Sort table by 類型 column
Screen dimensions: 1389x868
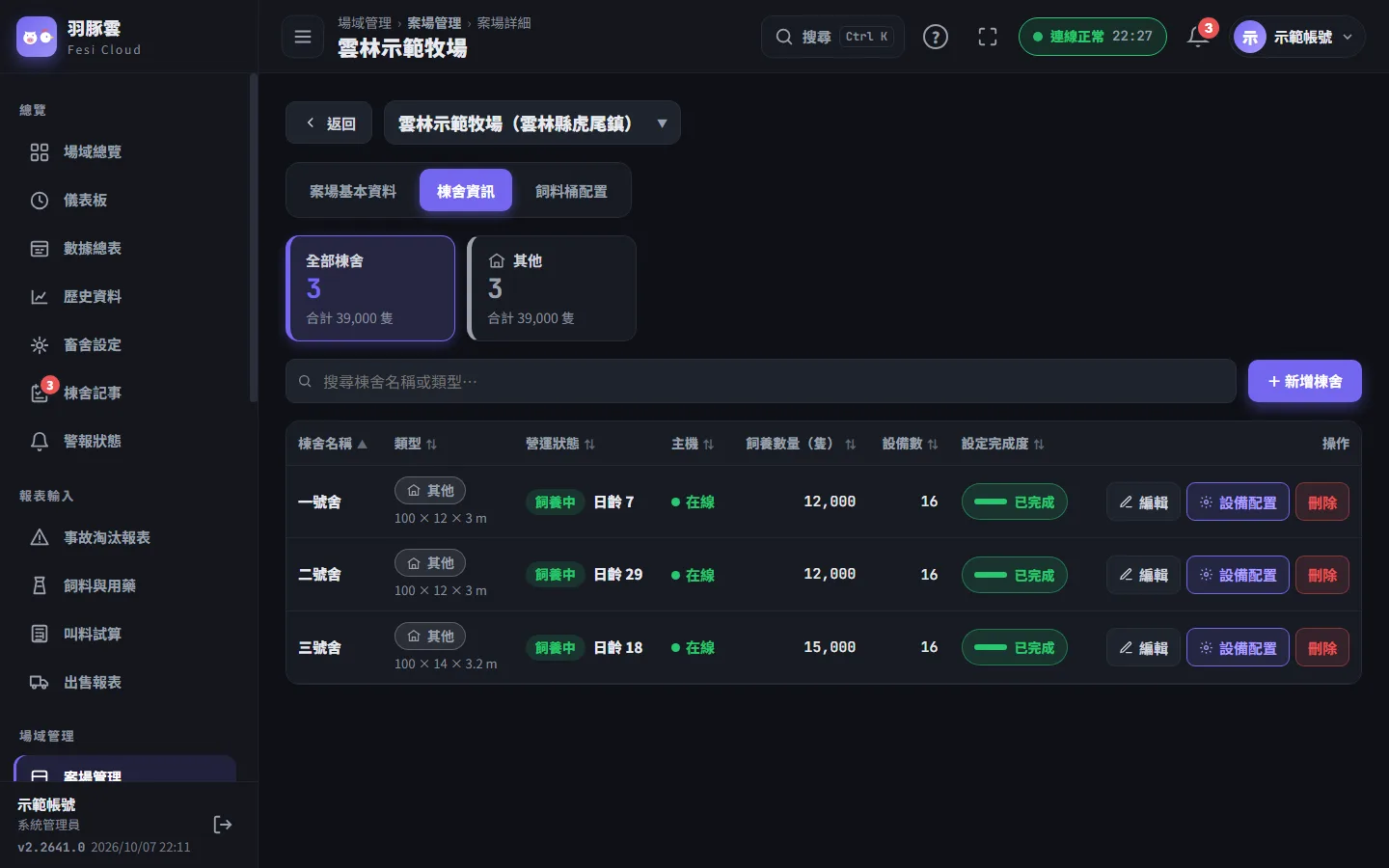click(x=416, y=444)
